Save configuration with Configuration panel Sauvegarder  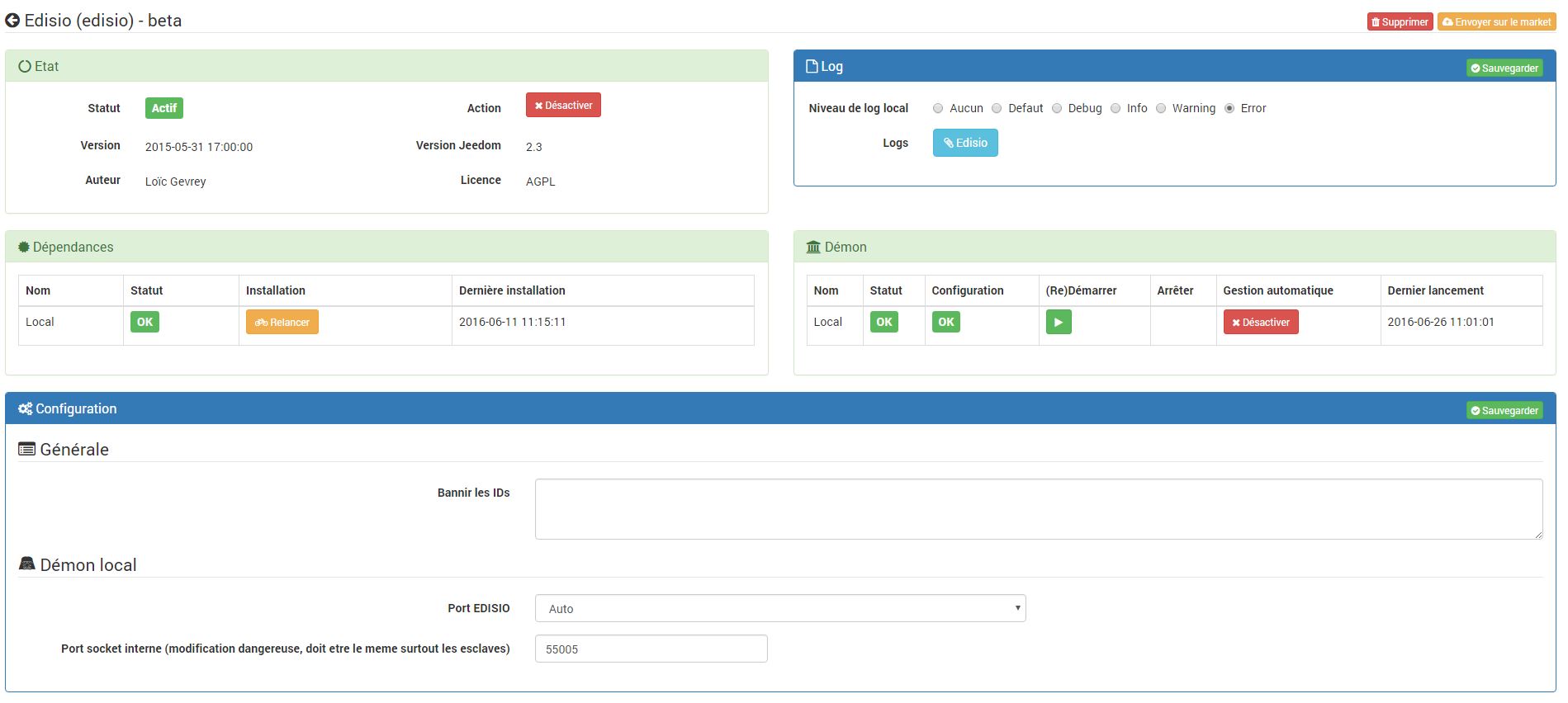point(1504,411)
